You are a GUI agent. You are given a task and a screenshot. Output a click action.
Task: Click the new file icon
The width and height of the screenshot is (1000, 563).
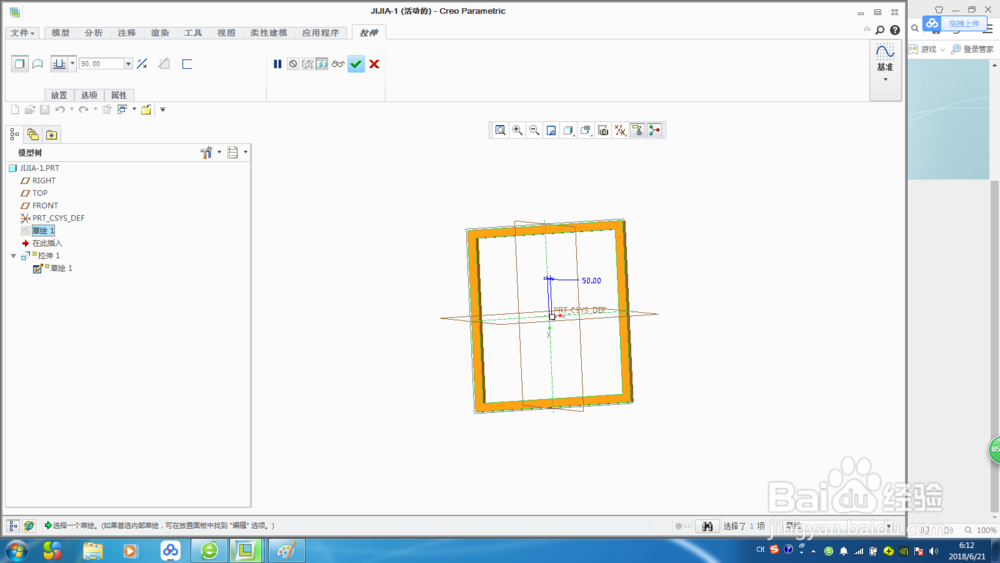click(15, 110)
